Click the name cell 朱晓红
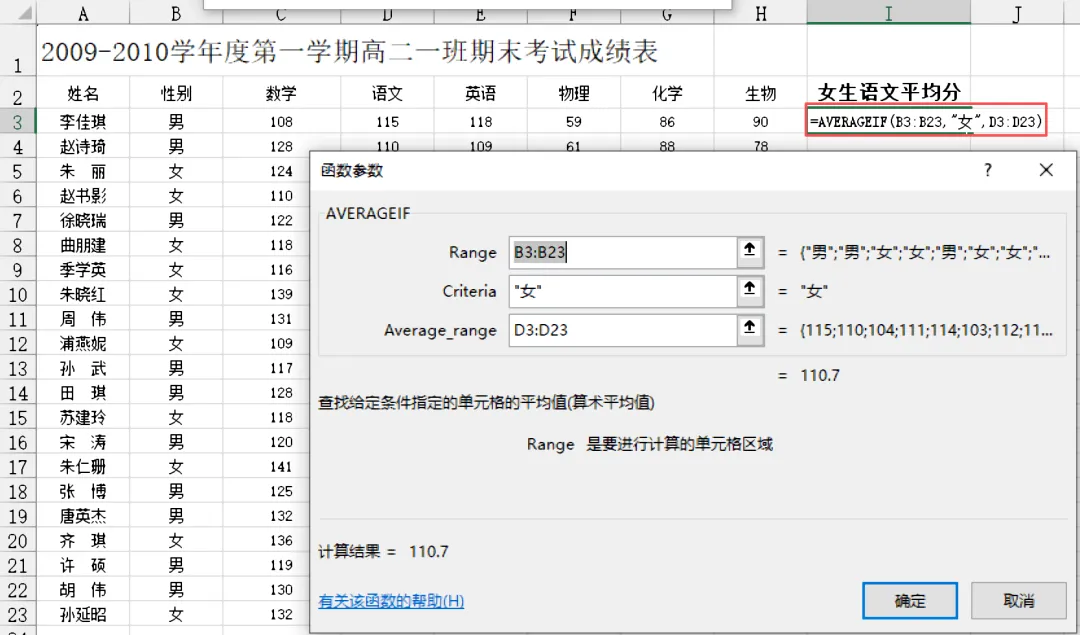This screenshot has width=1080, height=635. pyautogui.click(x=83, y=295)
